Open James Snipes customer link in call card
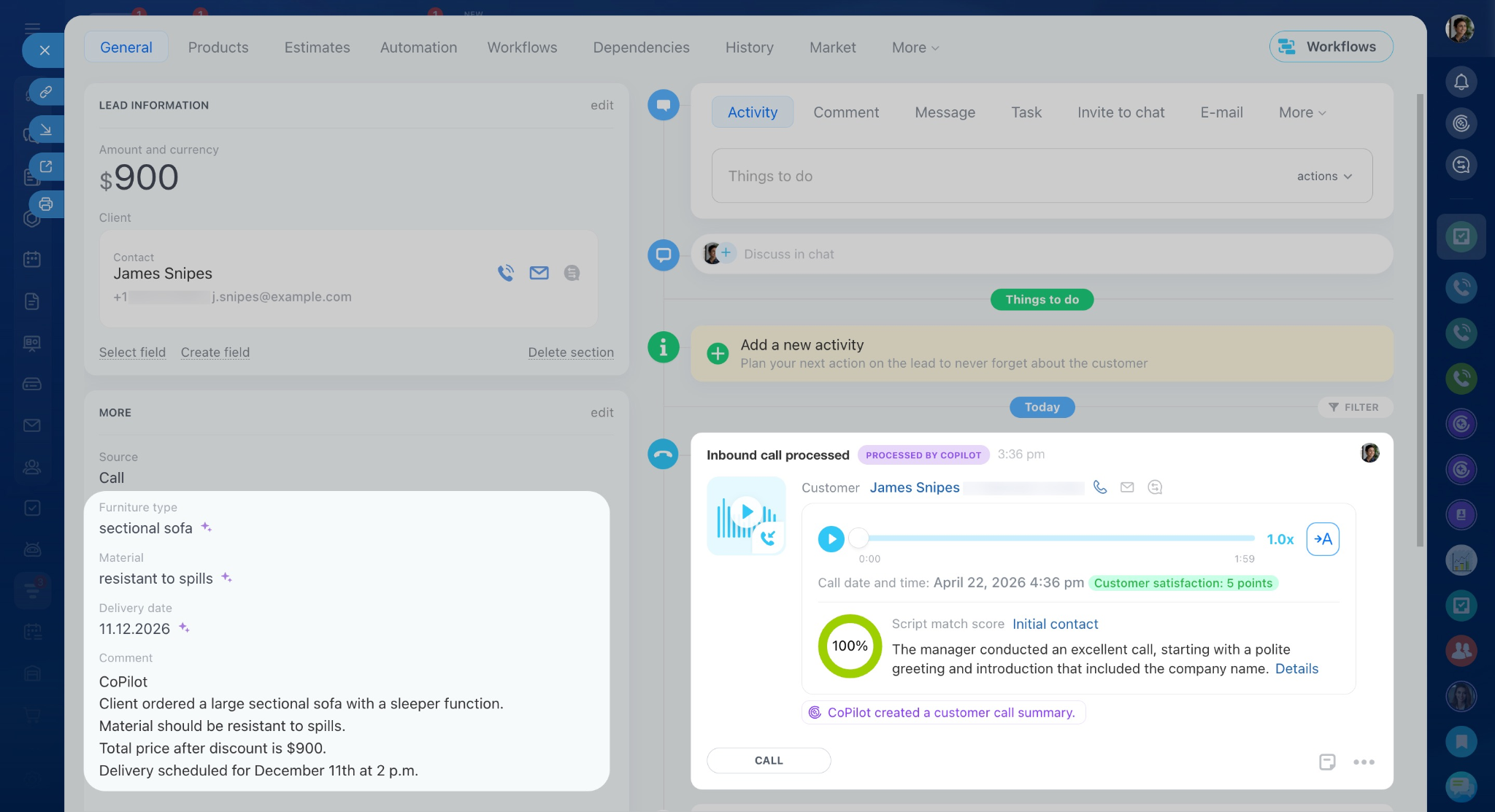The width and height of the screenshot is (1495, 812). click(915, 487)
